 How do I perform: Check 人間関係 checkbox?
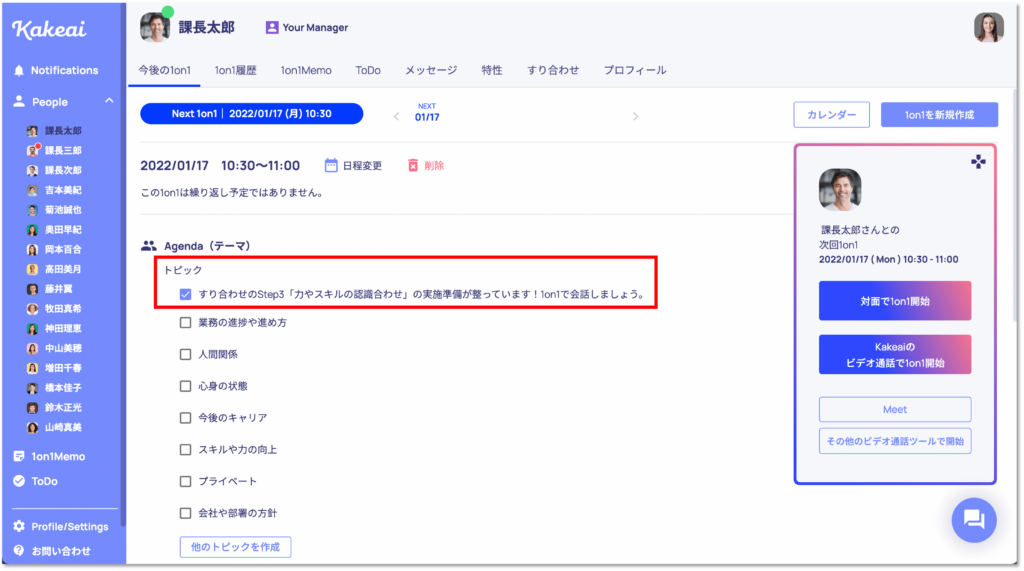pos(185,354)
